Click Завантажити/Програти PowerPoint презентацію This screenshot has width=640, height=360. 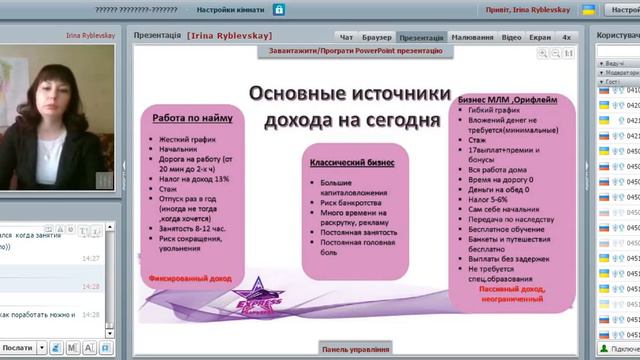356,51
